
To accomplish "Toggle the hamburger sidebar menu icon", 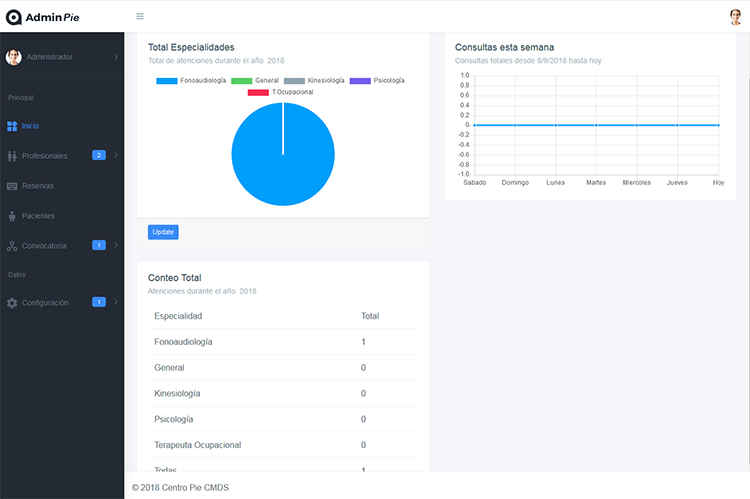I will coord(140,16).
